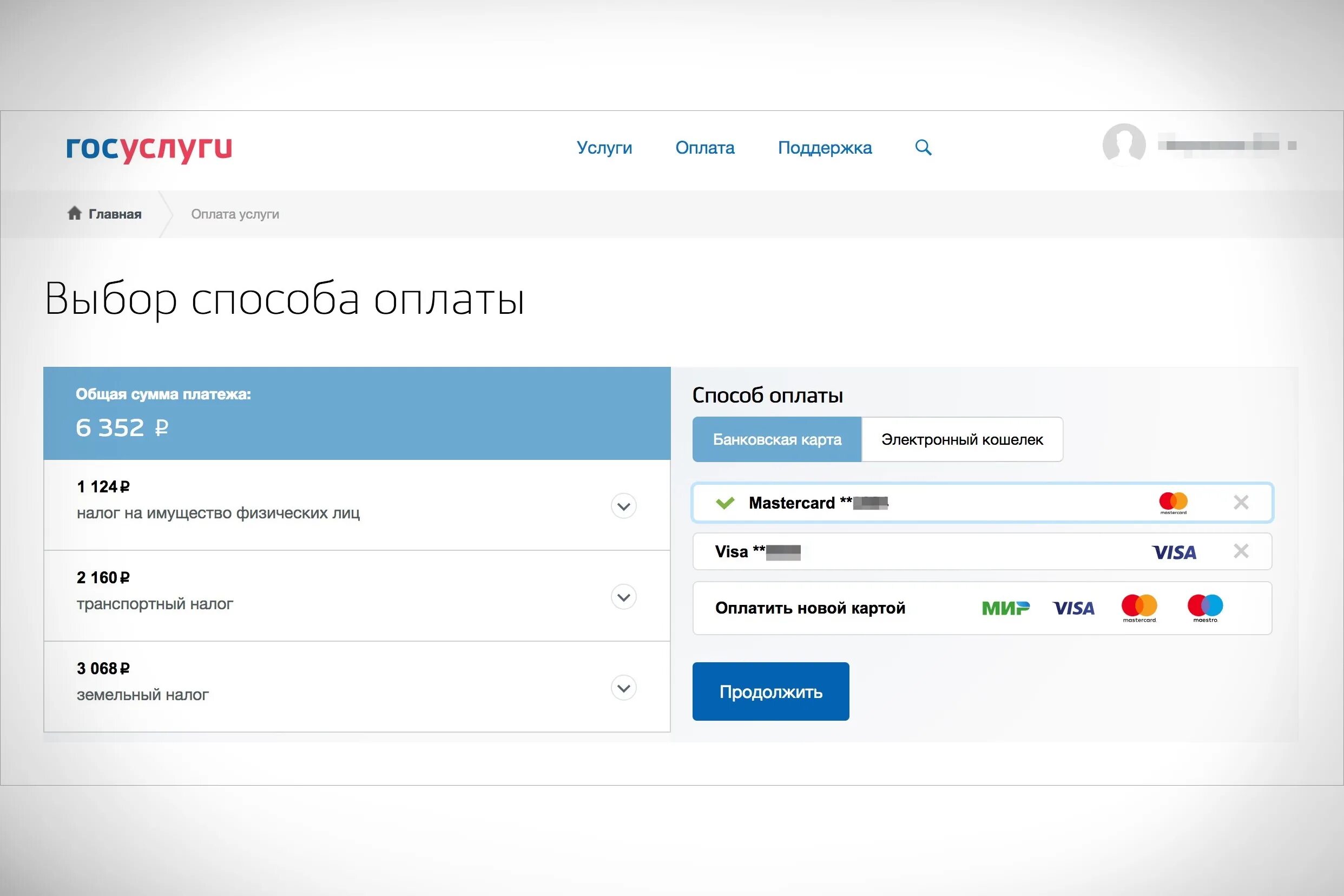
Task: Click Оплата услуги breadcrumb
Action: pyautogui.click(x=235, y=214)
